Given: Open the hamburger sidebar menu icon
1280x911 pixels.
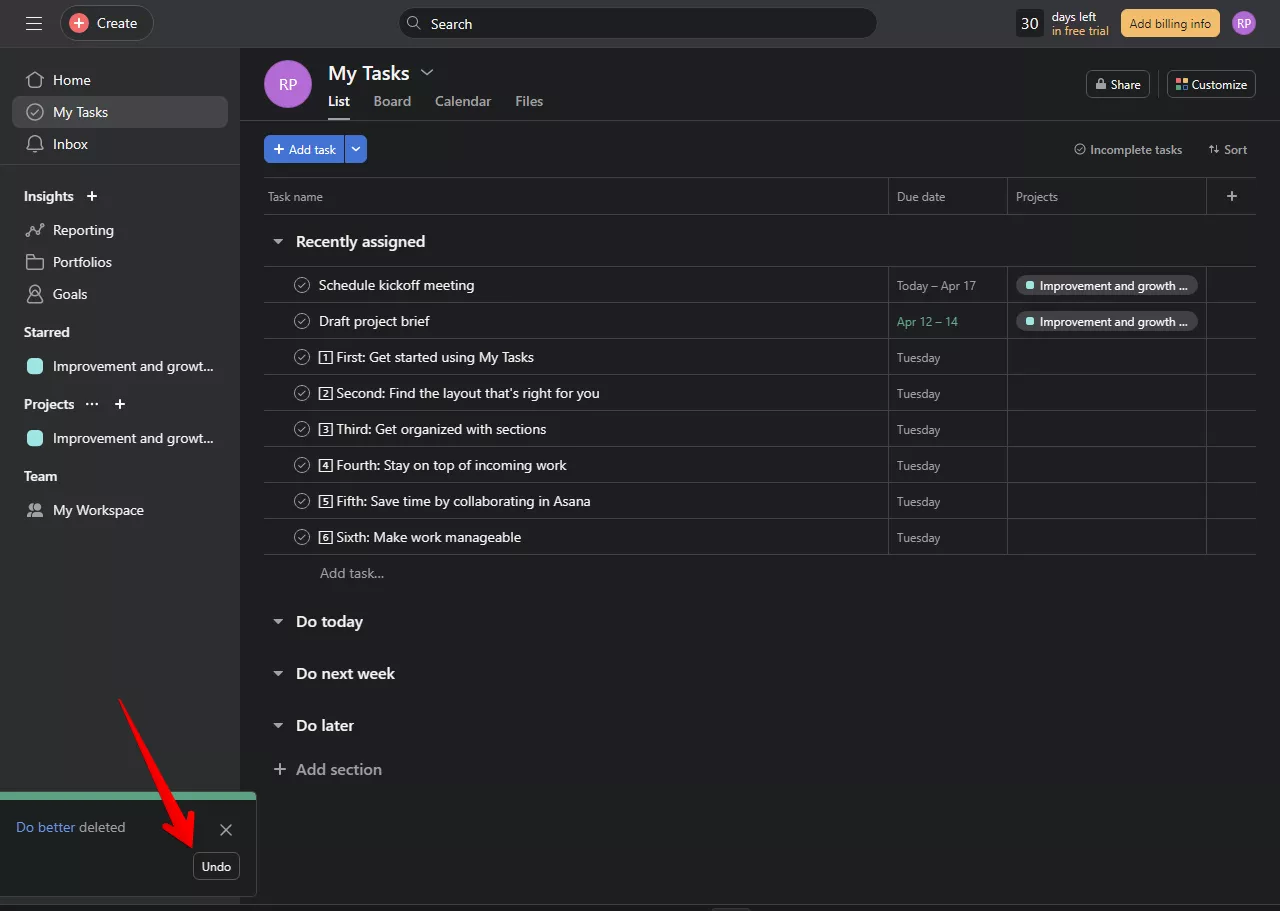Looking at the screenshot, I should 34,23.
